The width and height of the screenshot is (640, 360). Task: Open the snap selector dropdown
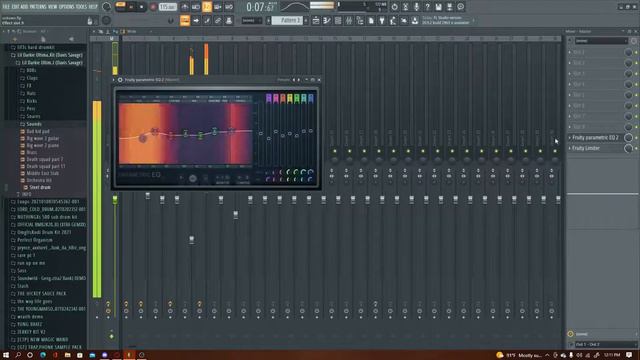click(x=251, y=20)
